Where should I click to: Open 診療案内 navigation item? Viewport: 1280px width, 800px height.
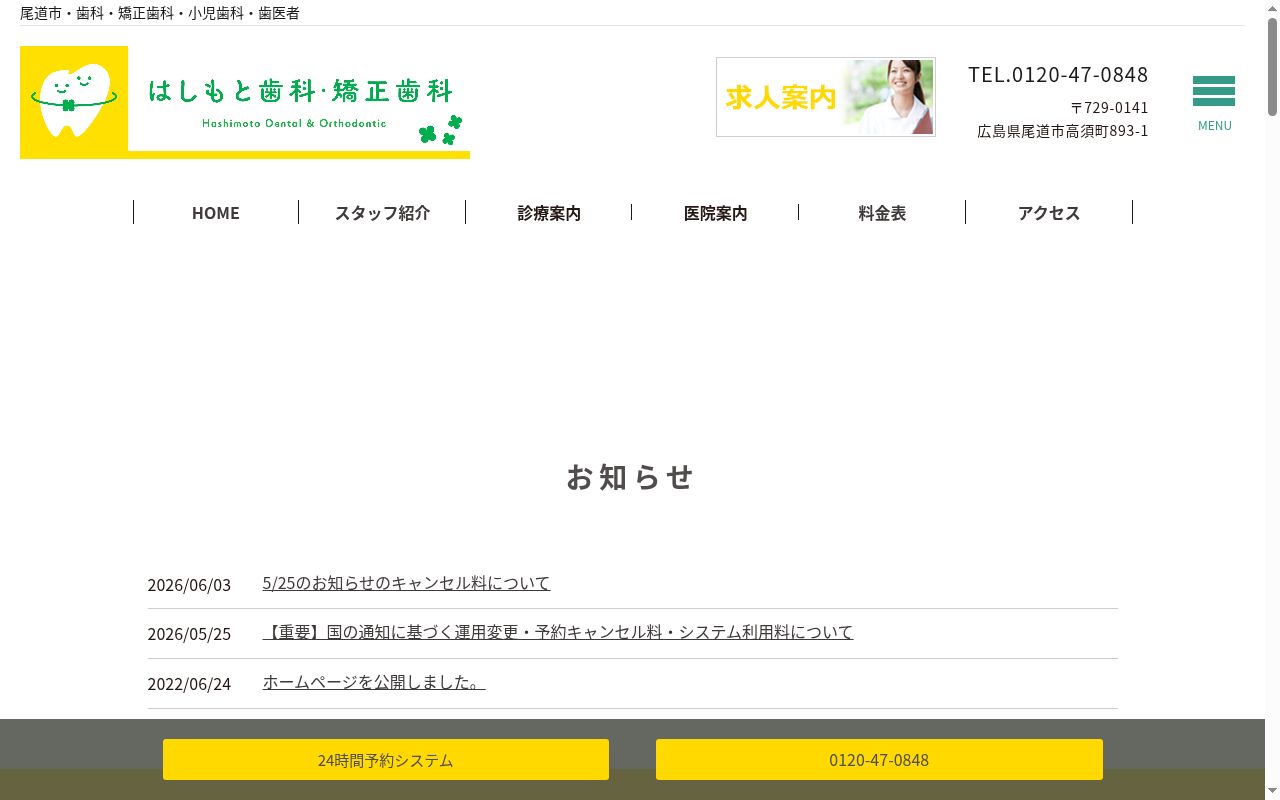click(549, 212)
